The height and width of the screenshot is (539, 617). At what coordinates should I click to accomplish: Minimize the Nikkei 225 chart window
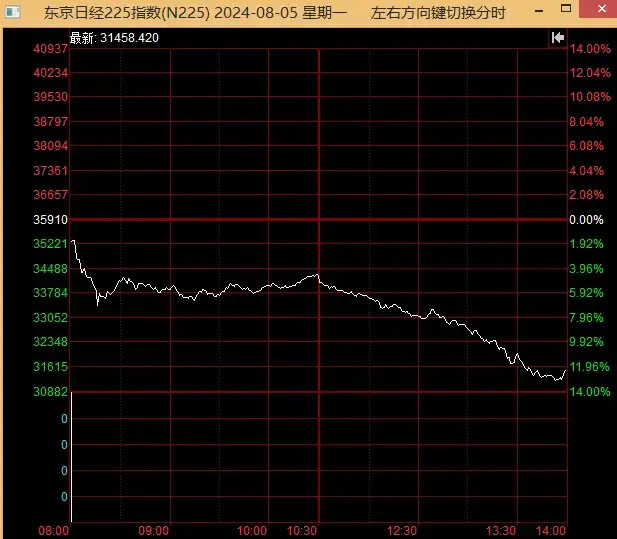[x=539, y=11]
